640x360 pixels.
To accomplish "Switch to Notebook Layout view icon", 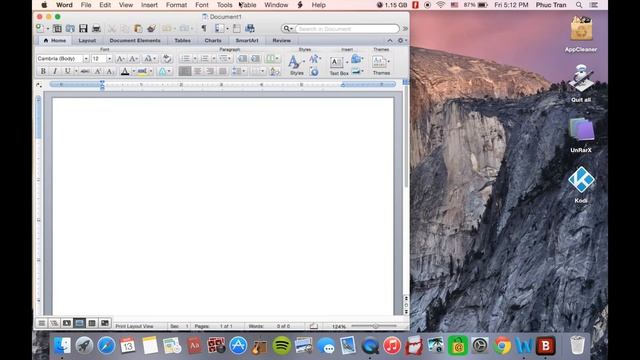I will (x=92, y=323).
